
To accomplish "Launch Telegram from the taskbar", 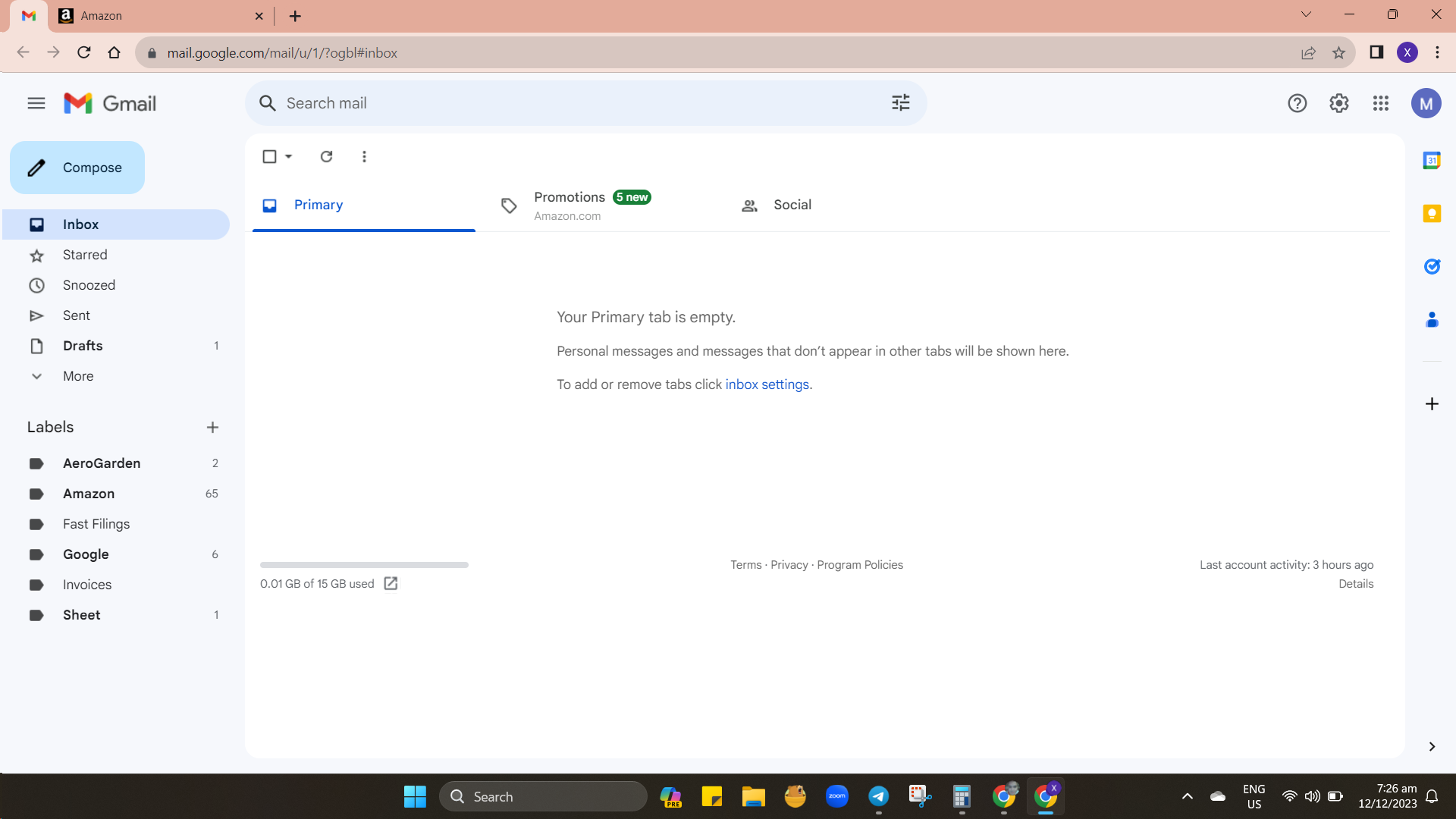I will [x=878, y=796].
